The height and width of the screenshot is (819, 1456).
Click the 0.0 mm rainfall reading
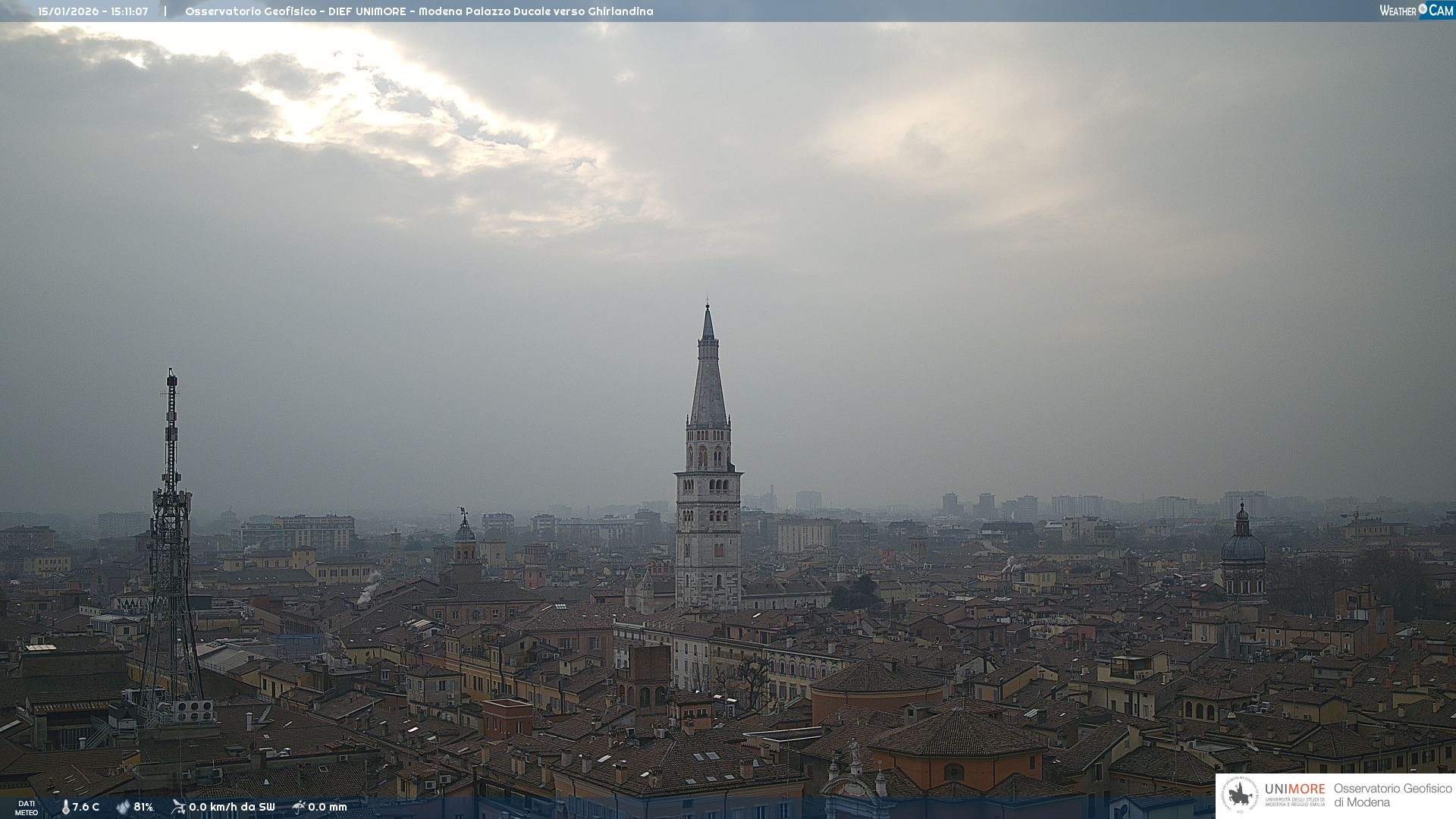328,807
